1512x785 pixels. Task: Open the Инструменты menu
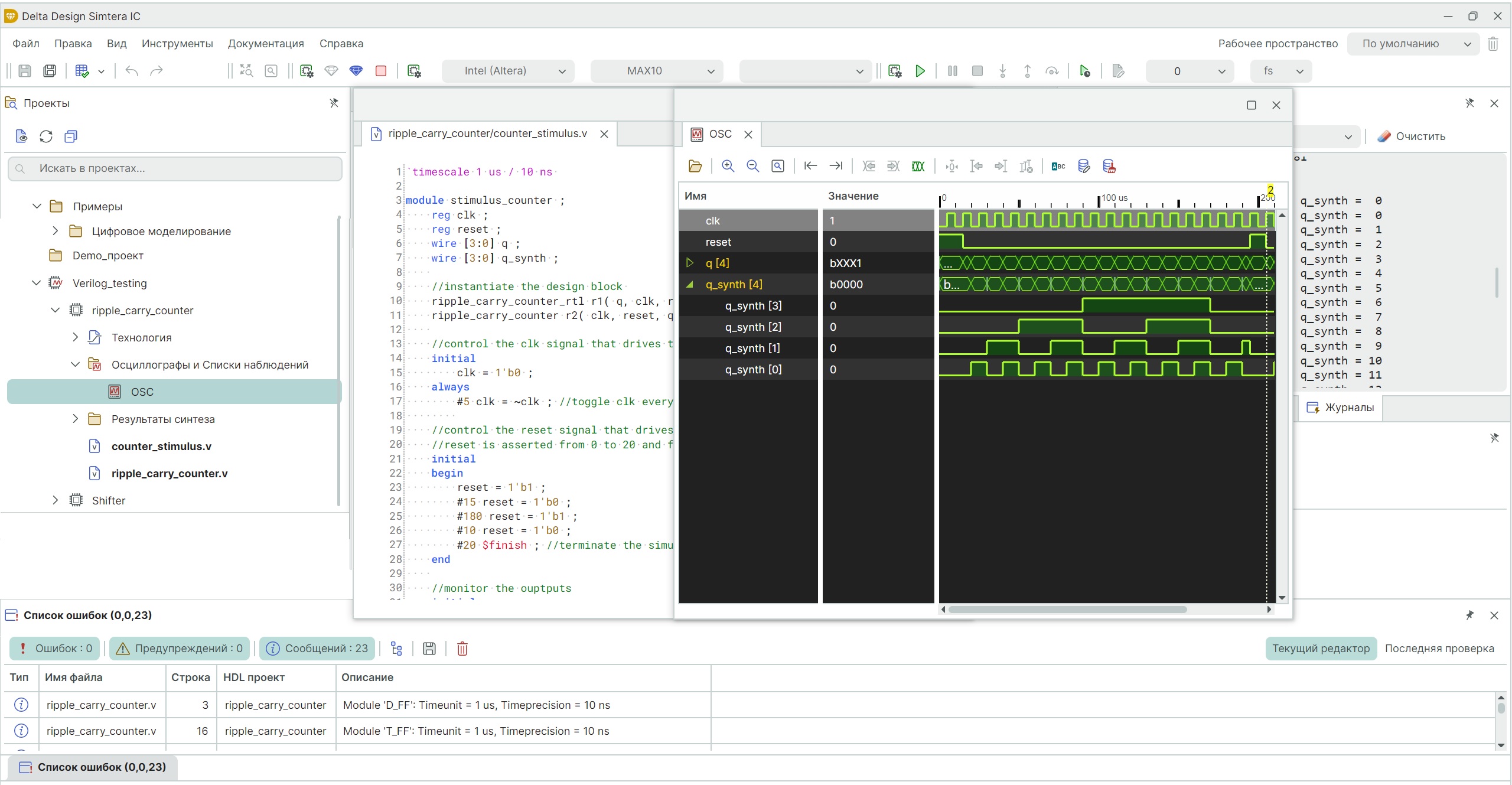pyautogui.click(x=177, y=44)
